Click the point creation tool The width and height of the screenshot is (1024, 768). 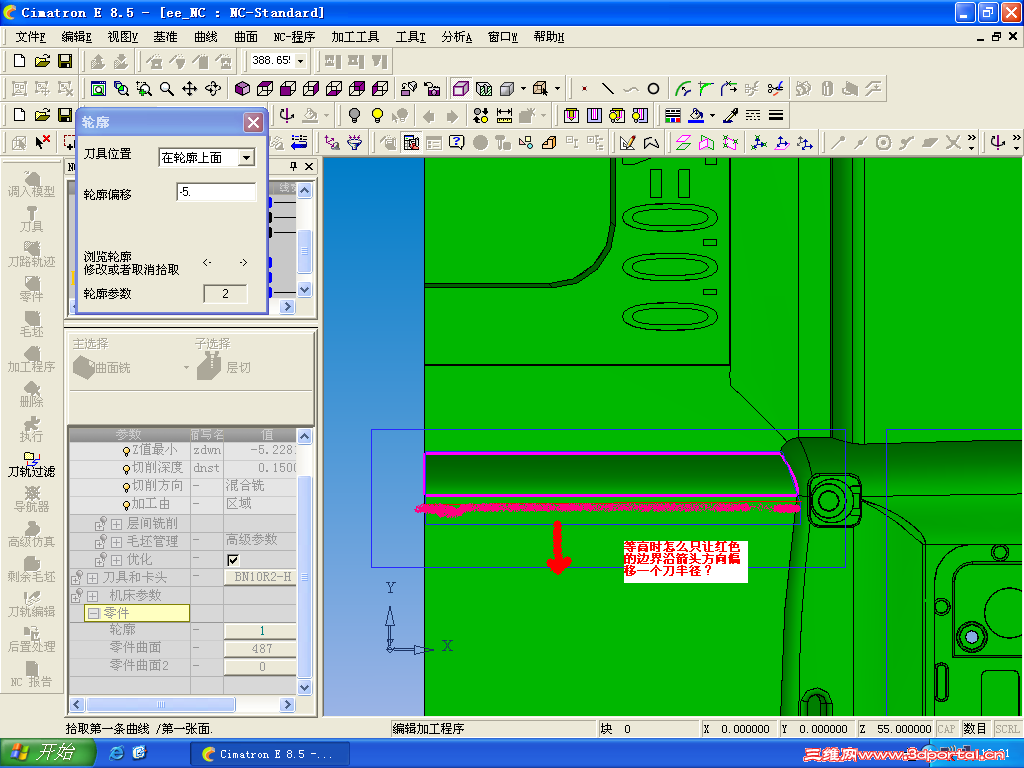coord(584,88)
